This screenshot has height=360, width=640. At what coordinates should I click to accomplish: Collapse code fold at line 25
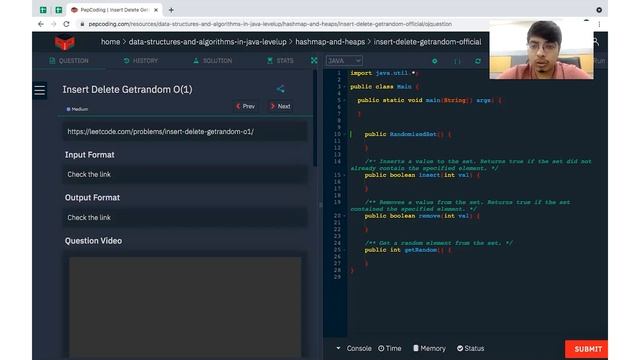[x=344, y=250]
